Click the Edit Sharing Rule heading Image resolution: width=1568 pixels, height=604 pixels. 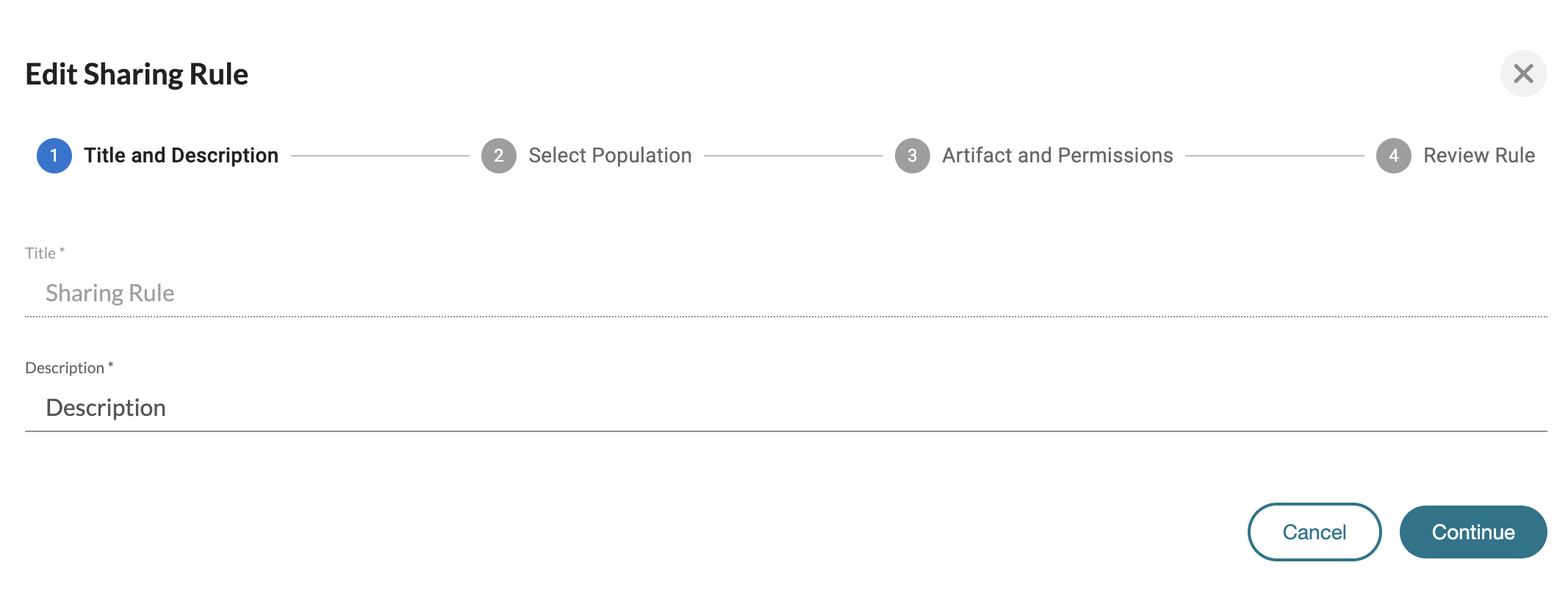137,74
